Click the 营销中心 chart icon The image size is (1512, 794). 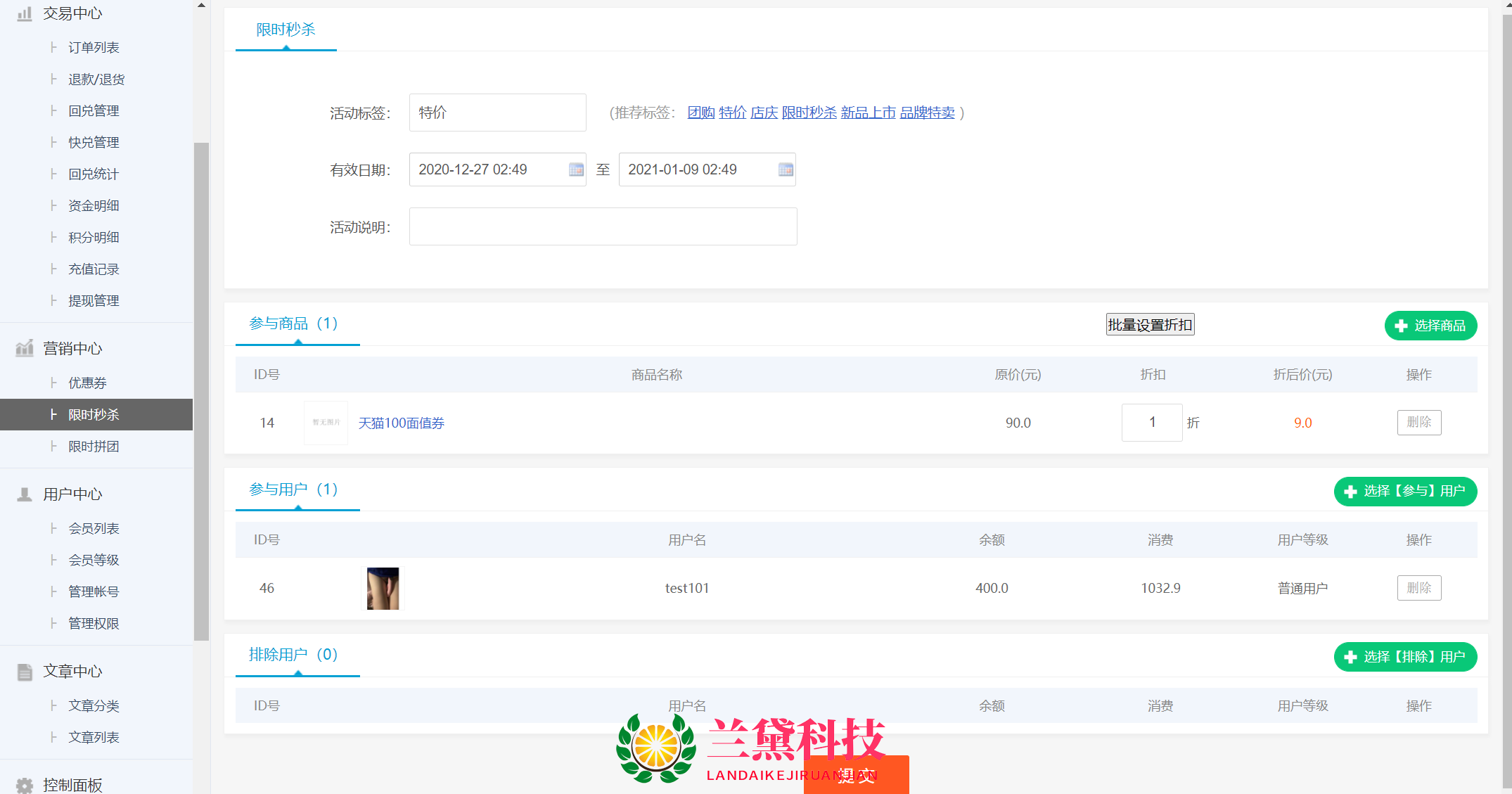[25, 348]
